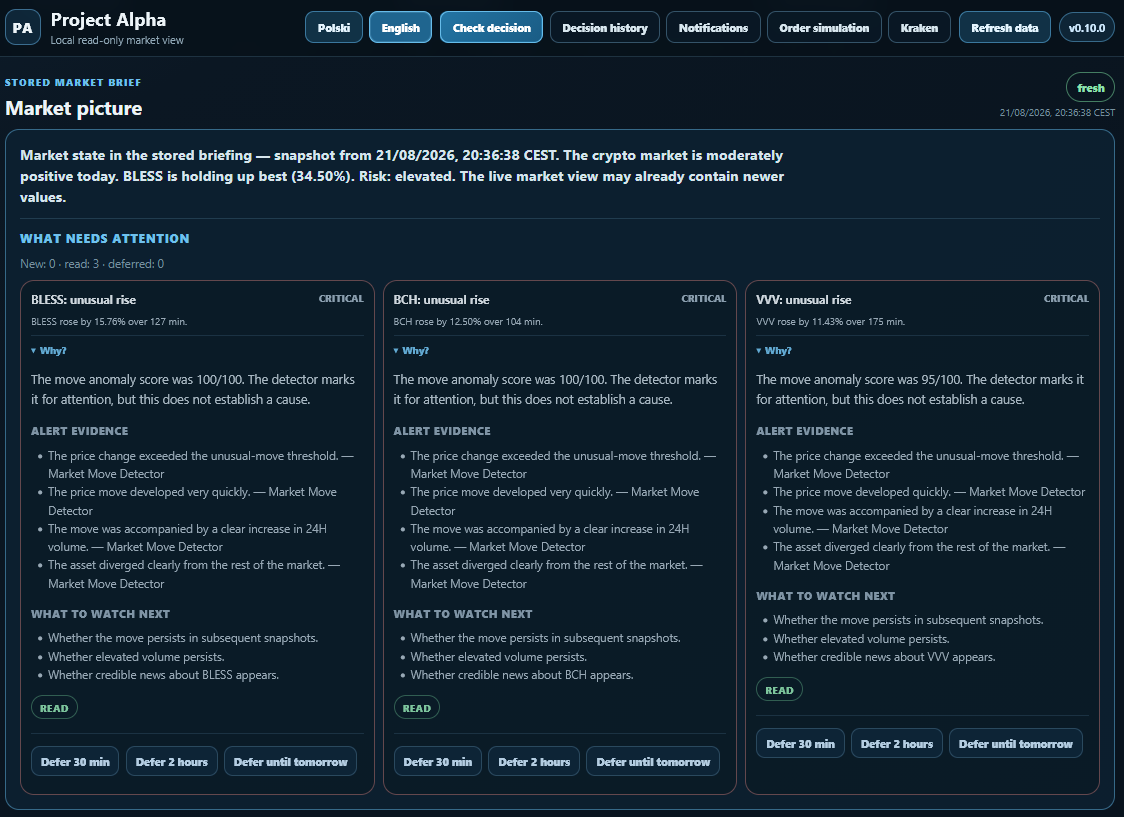Click CRITICAL label on the VVV card
Image resolution: width=1124 pixels, height=817 pixels.
[1066, 298]
